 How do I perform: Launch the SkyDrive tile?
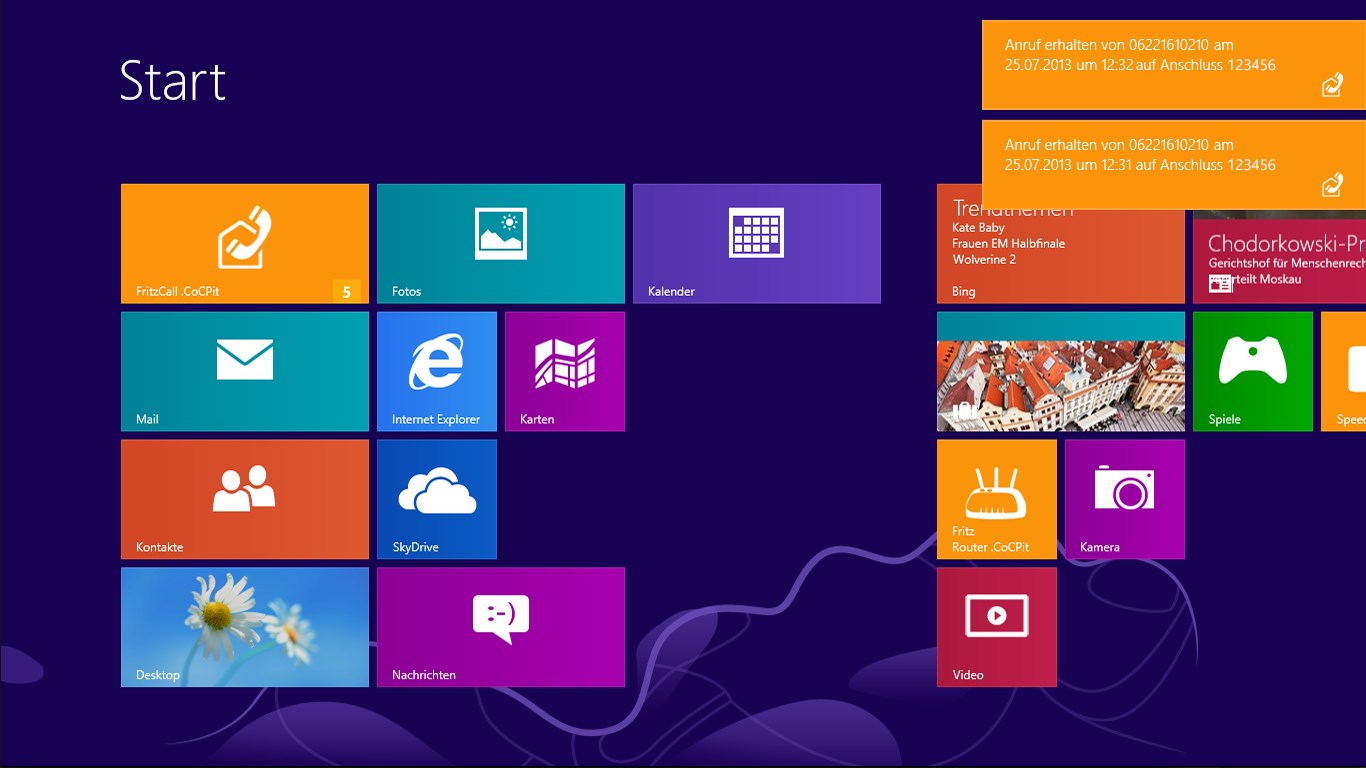pos(437,500)
